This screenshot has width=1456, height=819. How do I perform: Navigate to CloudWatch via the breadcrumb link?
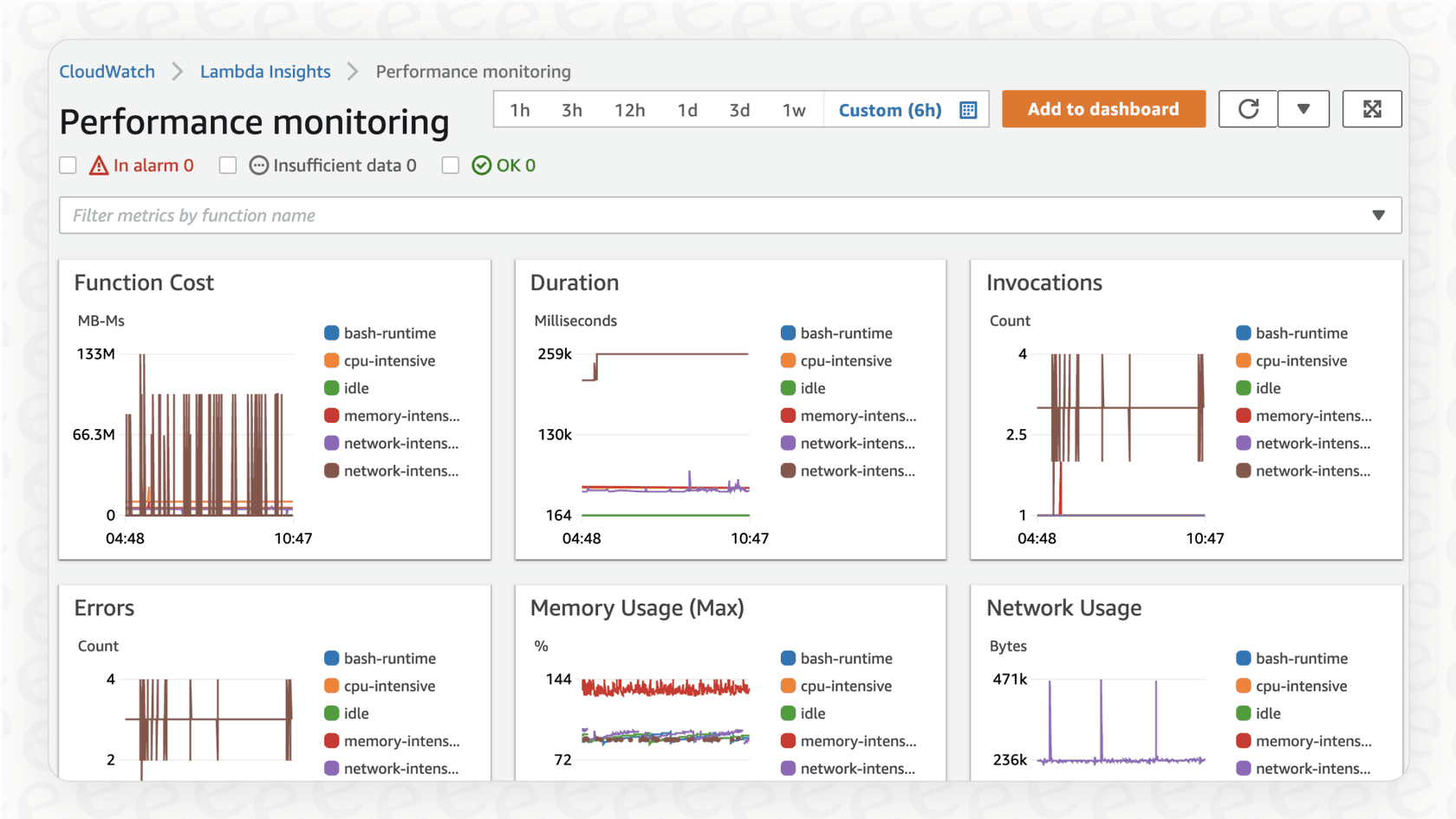[x=107, y=71]
